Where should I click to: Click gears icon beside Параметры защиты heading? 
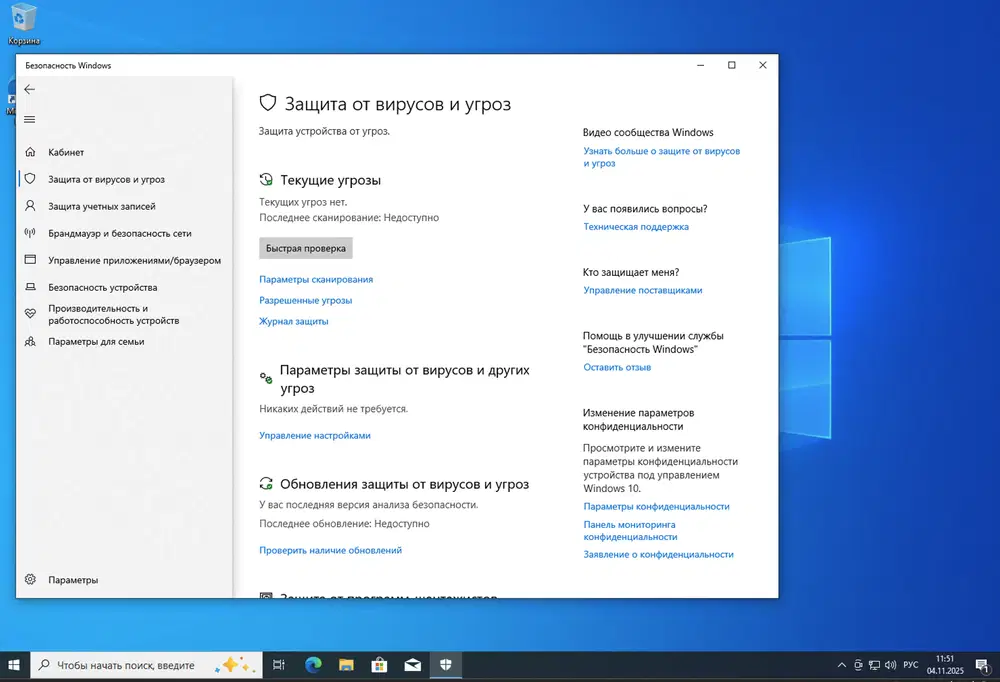[x=266, y=378]
